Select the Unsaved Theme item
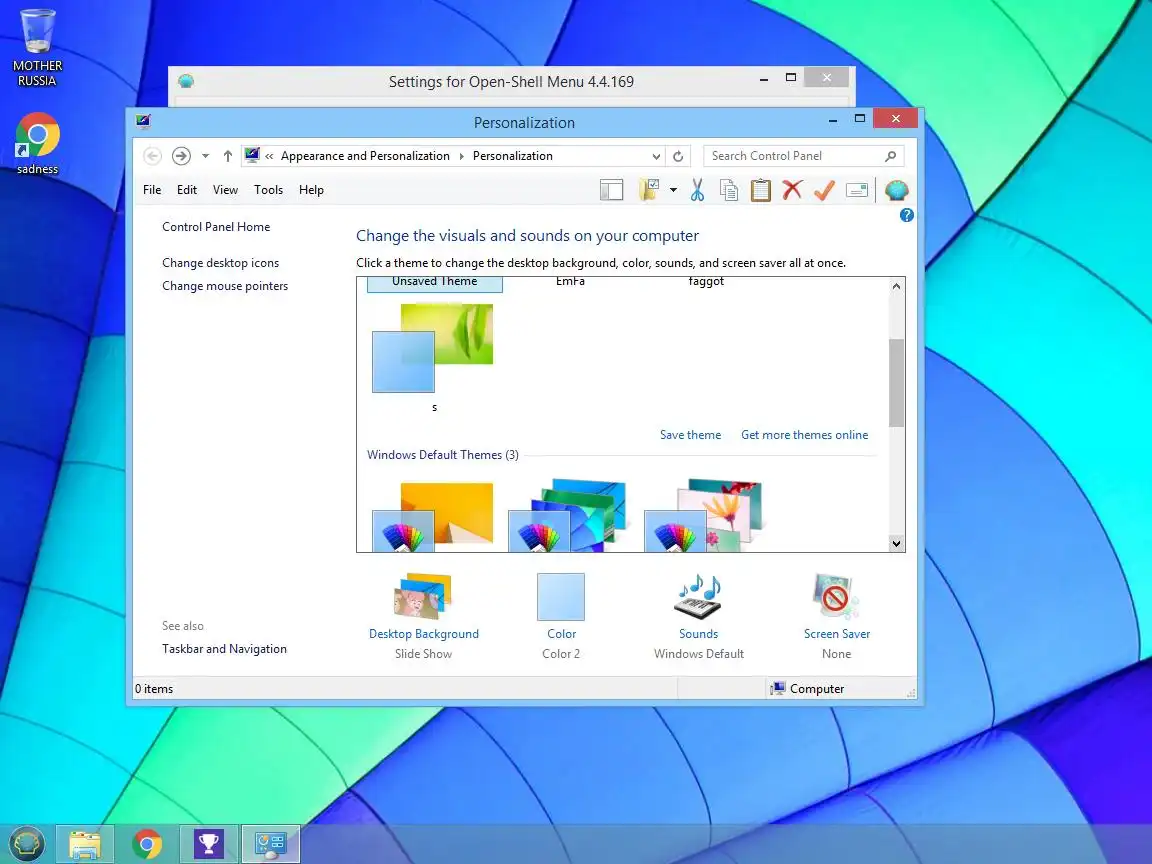The height and width of the screenshot is (864, 1152). (434, 284)
